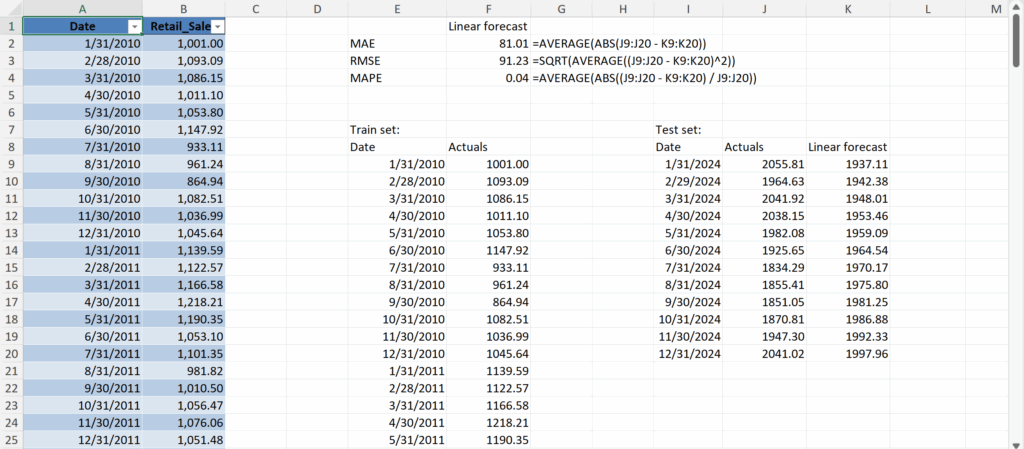Screen dimensions: 1024x449
Task: Click the Select All corner triangle
Action: click(10, 9)
